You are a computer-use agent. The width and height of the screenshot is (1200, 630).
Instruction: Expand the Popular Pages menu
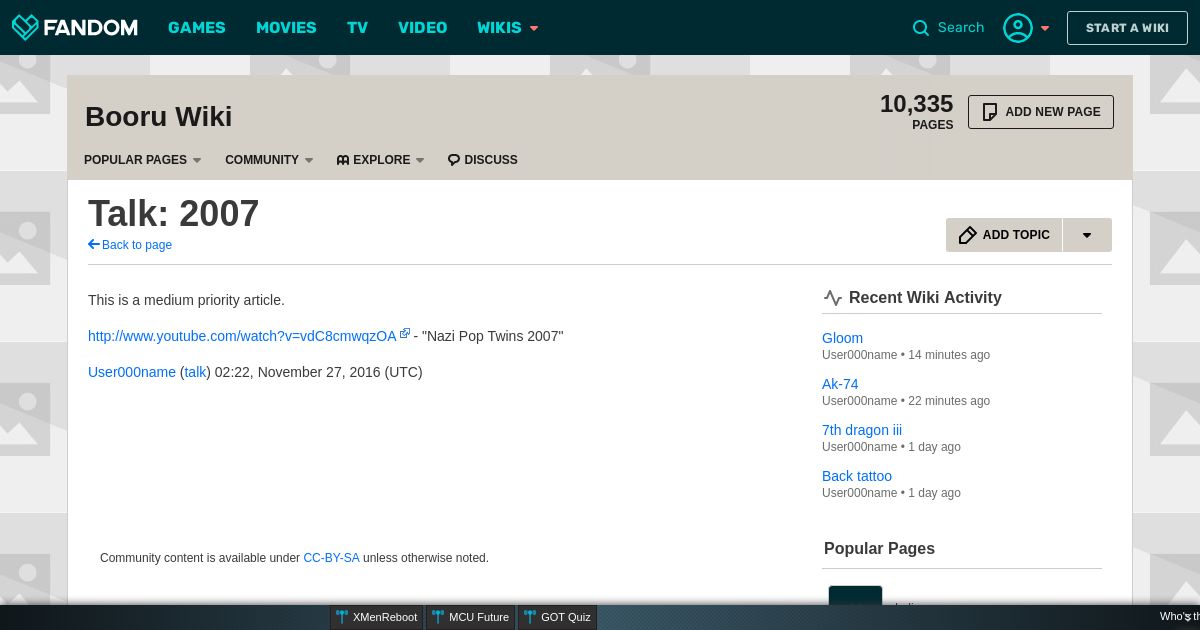pos(142,160)
